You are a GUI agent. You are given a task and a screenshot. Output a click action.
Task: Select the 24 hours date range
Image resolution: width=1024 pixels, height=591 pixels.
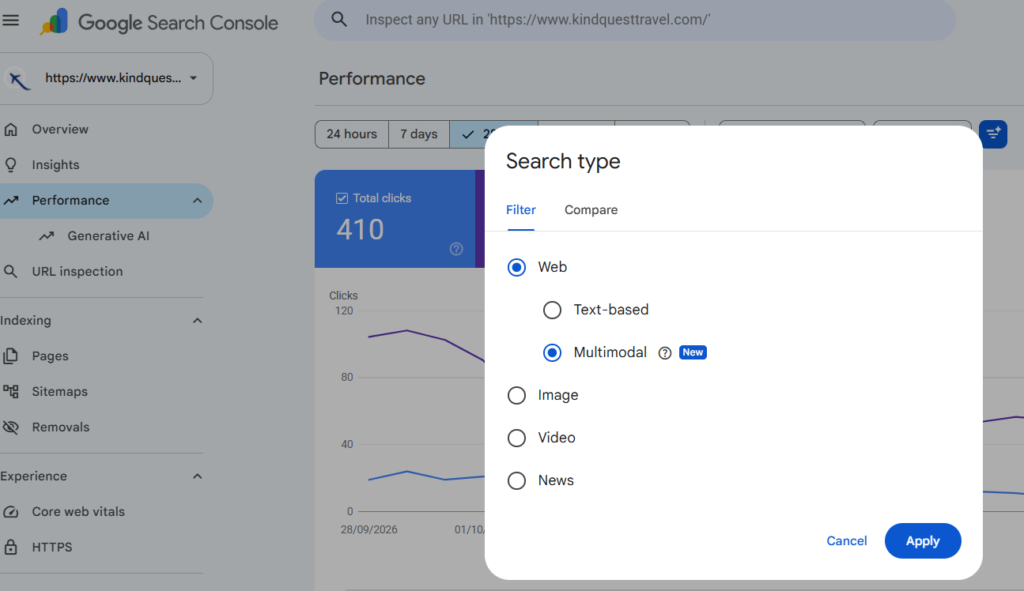pos(351,134)
